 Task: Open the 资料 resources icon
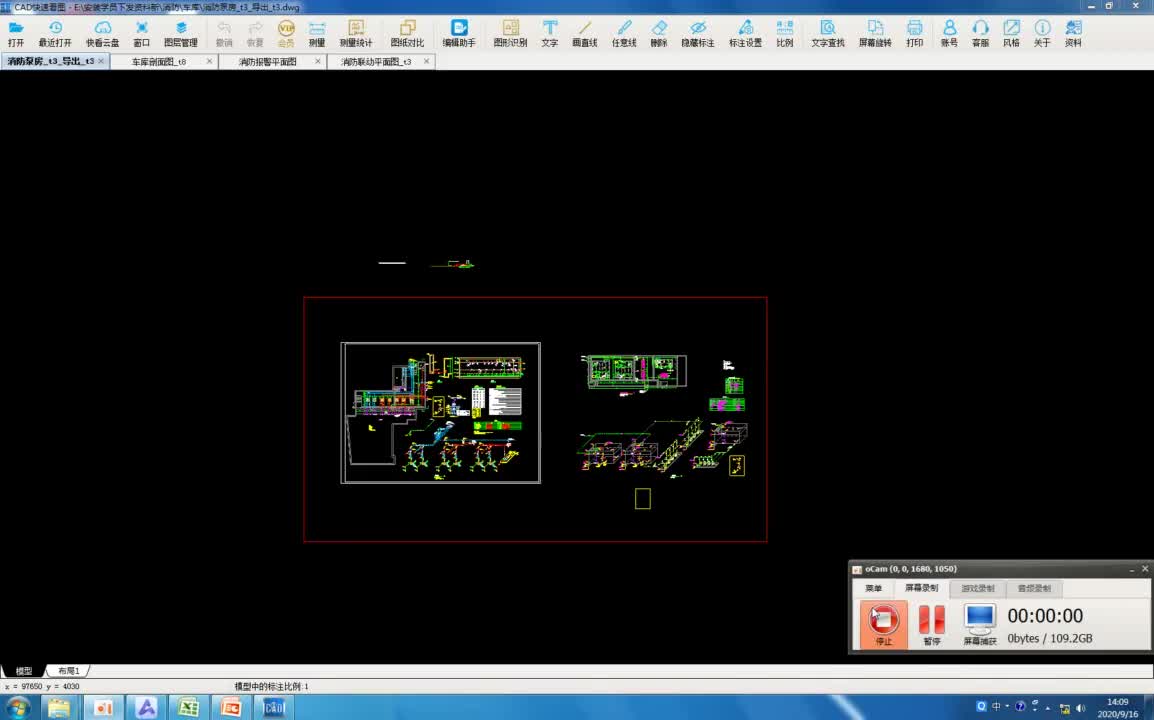(x=1073, y=34)
